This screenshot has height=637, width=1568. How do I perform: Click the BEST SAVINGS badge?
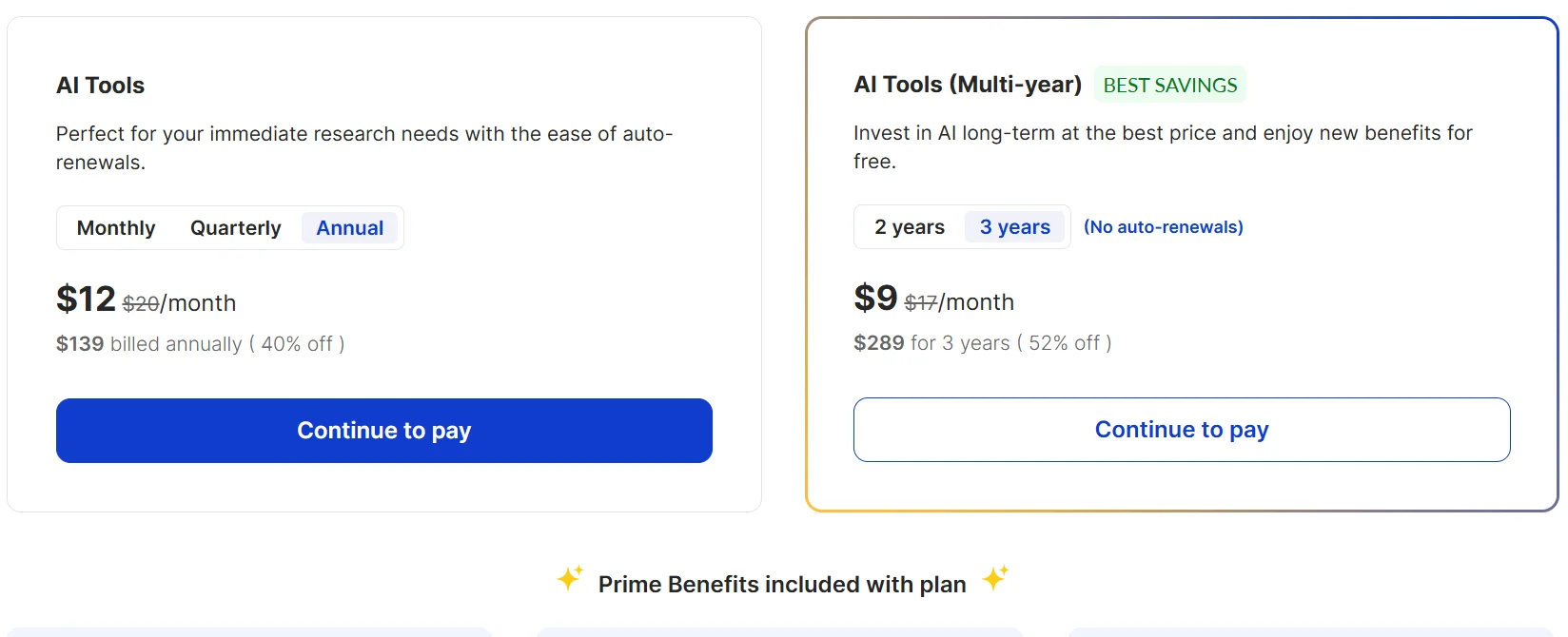1170,85
